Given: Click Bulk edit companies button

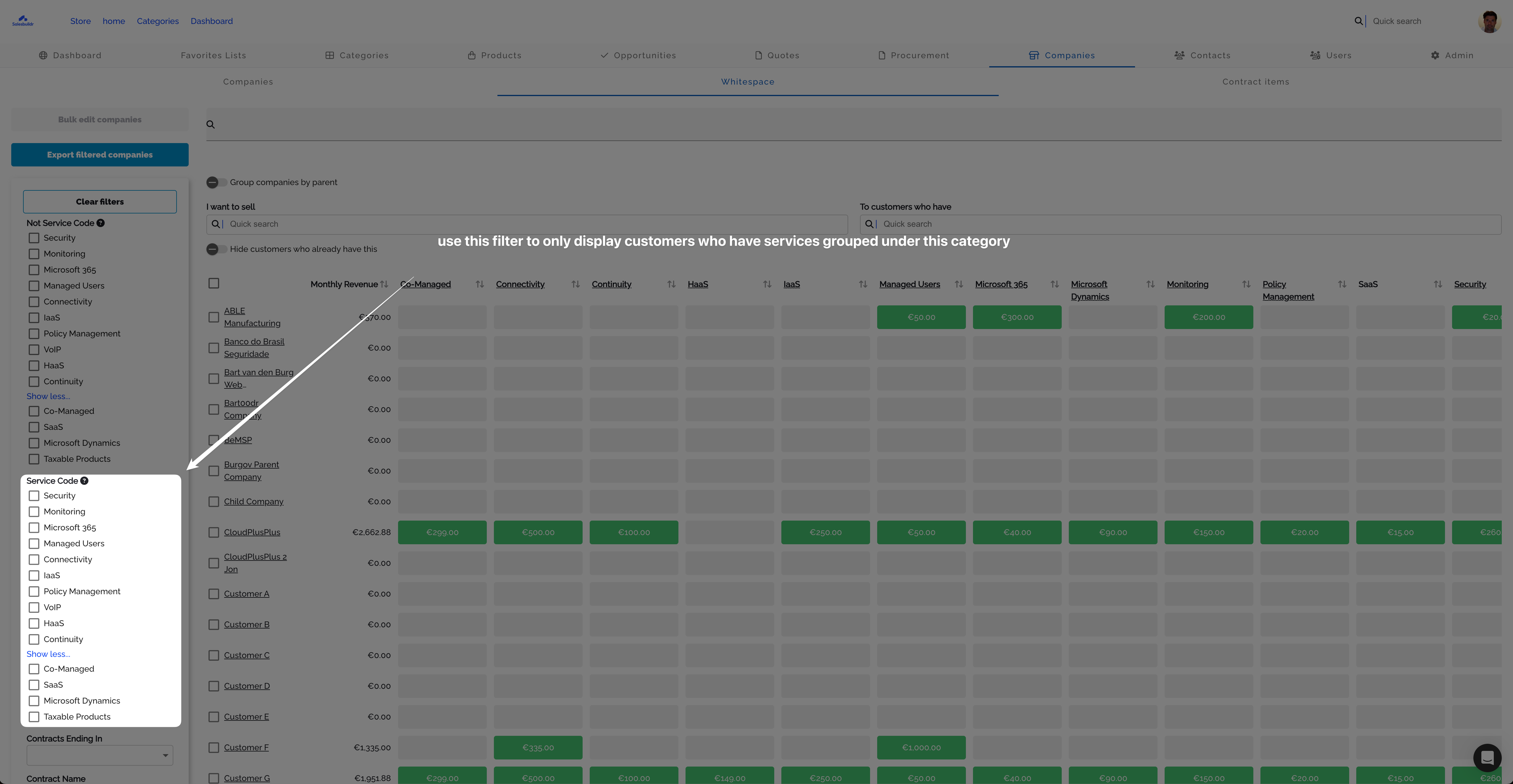Looking at the screenshot, I should [x=100, y=119].
